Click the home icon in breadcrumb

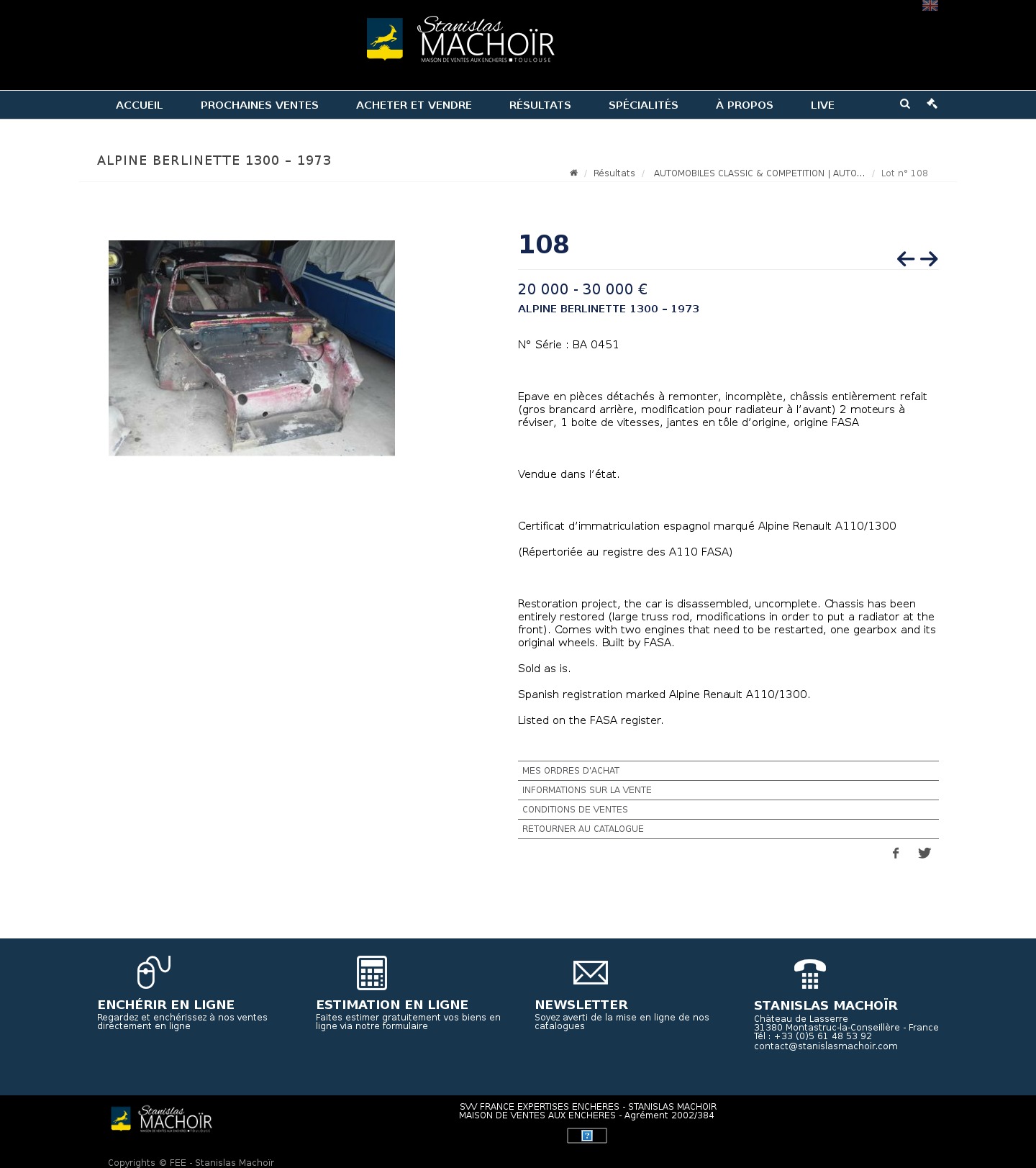click(573, 173)
